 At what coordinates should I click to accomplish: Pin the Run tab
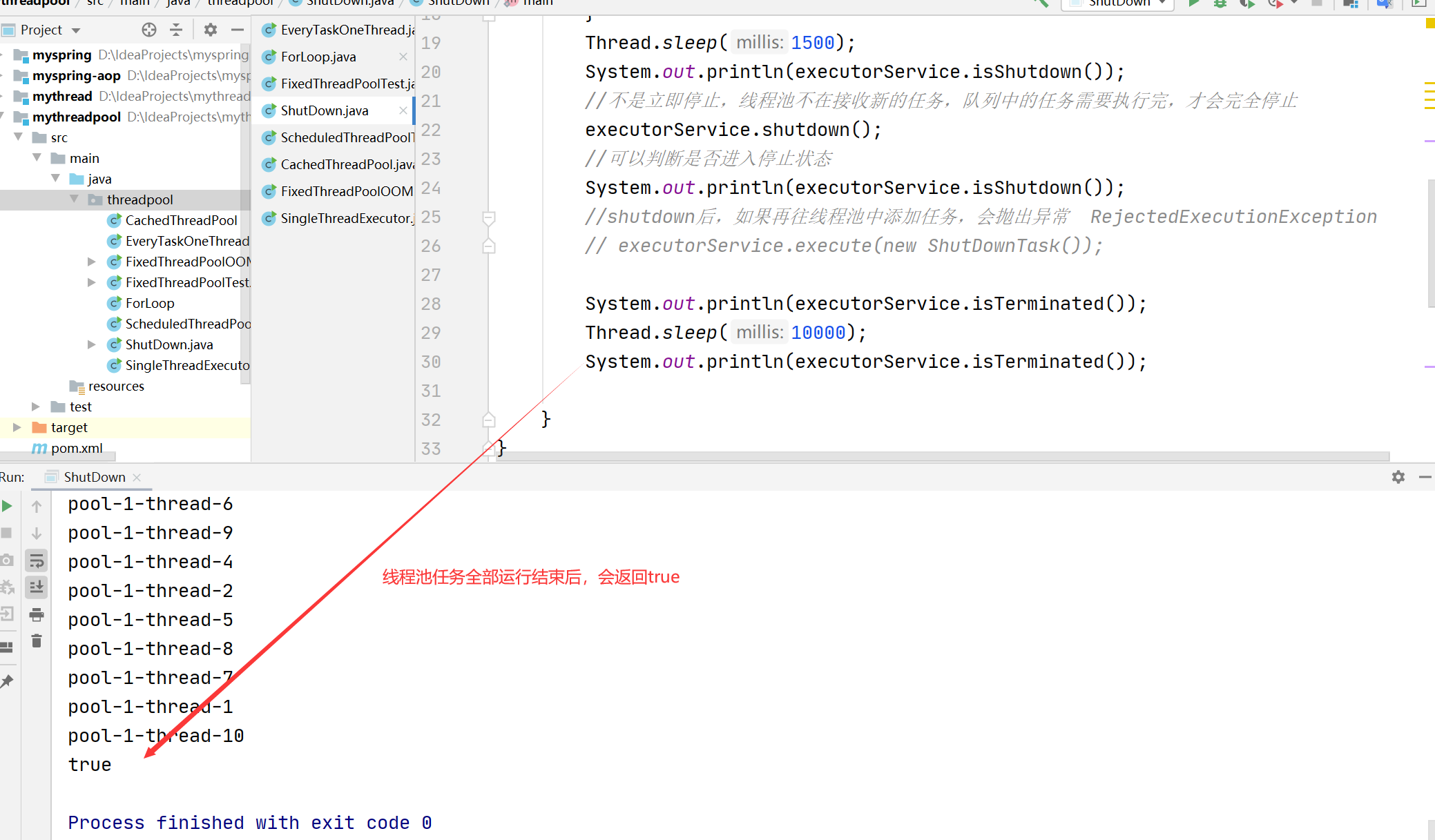click(7, 681)
